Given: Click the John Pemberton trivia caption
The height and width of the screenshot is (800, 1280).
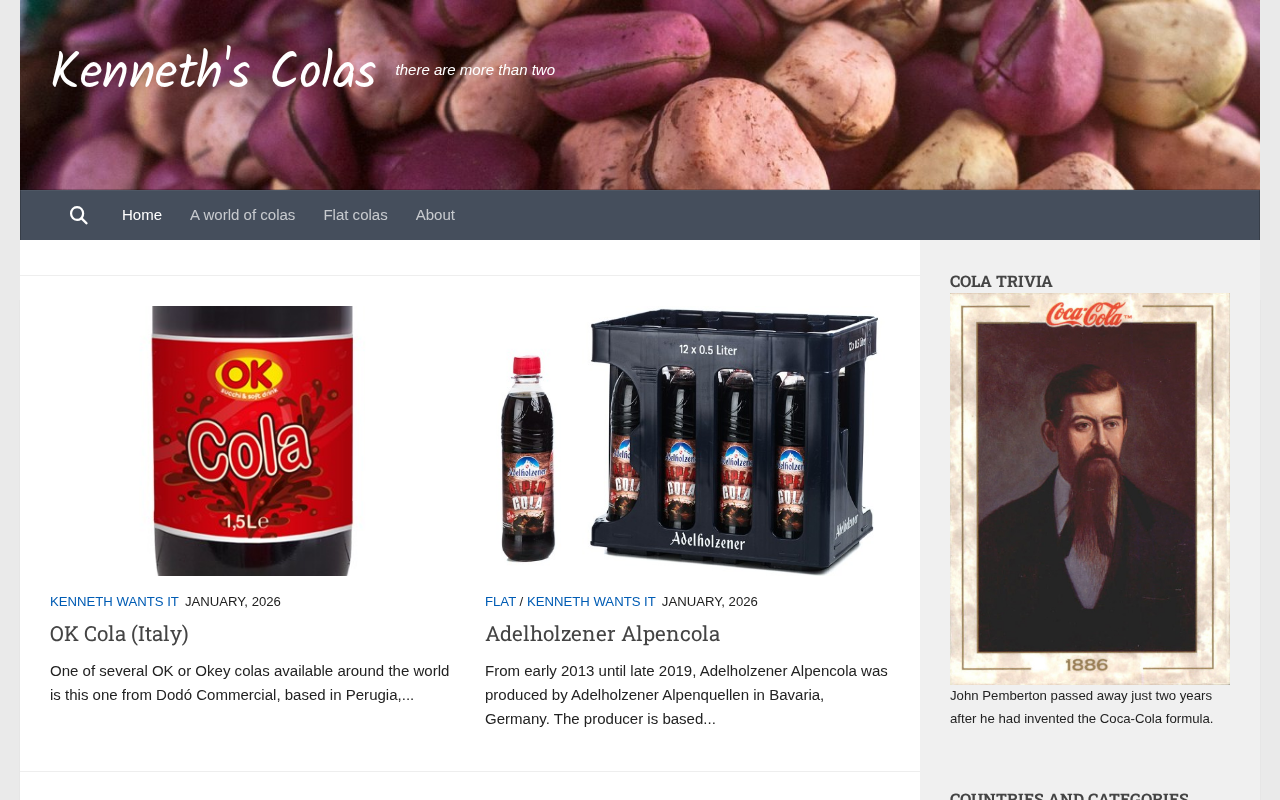Looking at the screenshot, I should point(1082,707).
